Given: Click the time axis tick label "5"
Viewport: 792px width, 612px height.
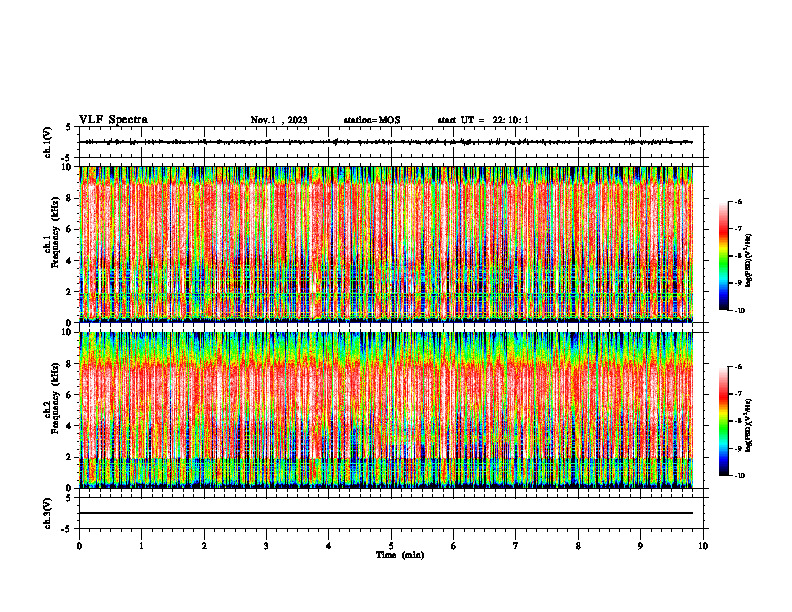Looking at the screenshot, I should 391,546.
